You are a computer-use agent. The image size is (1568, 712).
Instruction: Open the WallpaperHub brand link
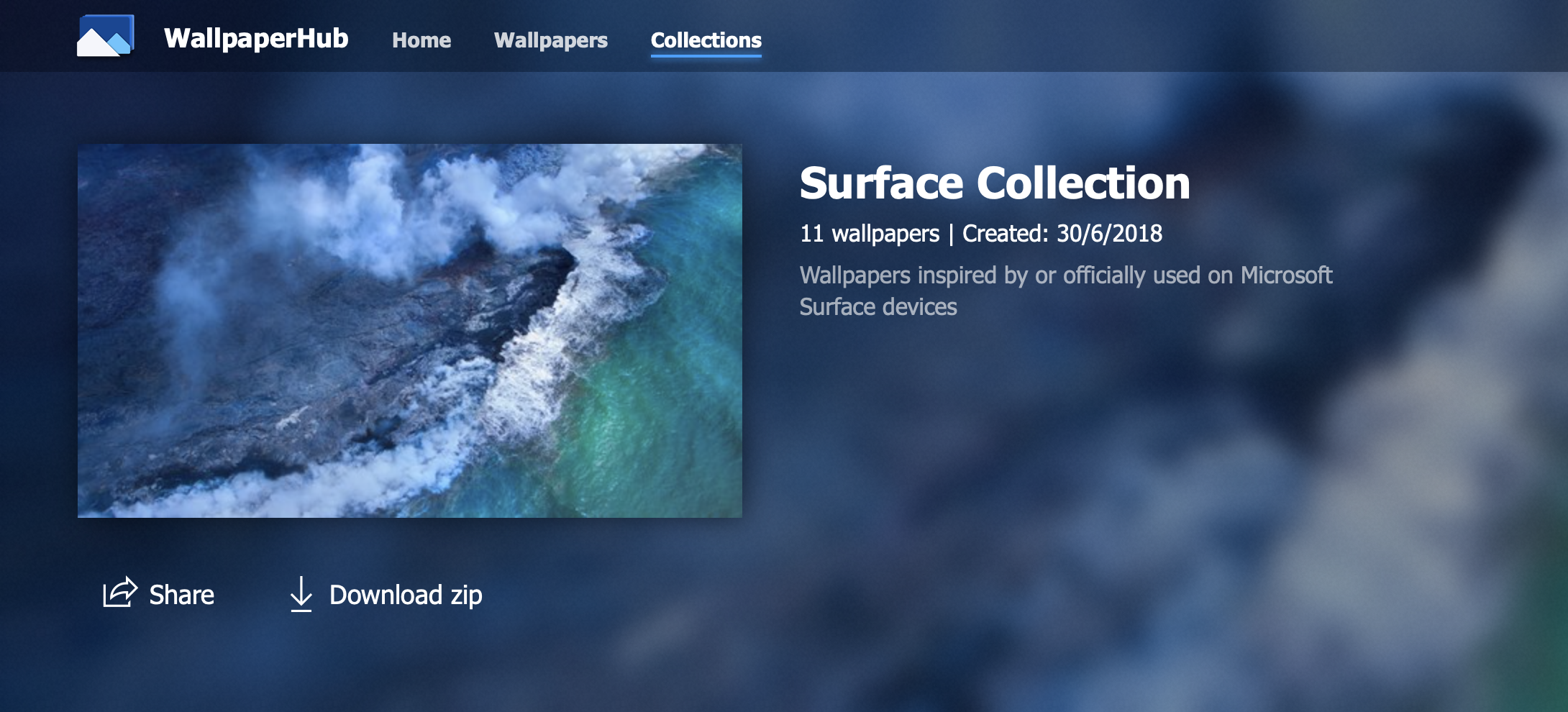[x=256, y=38]
